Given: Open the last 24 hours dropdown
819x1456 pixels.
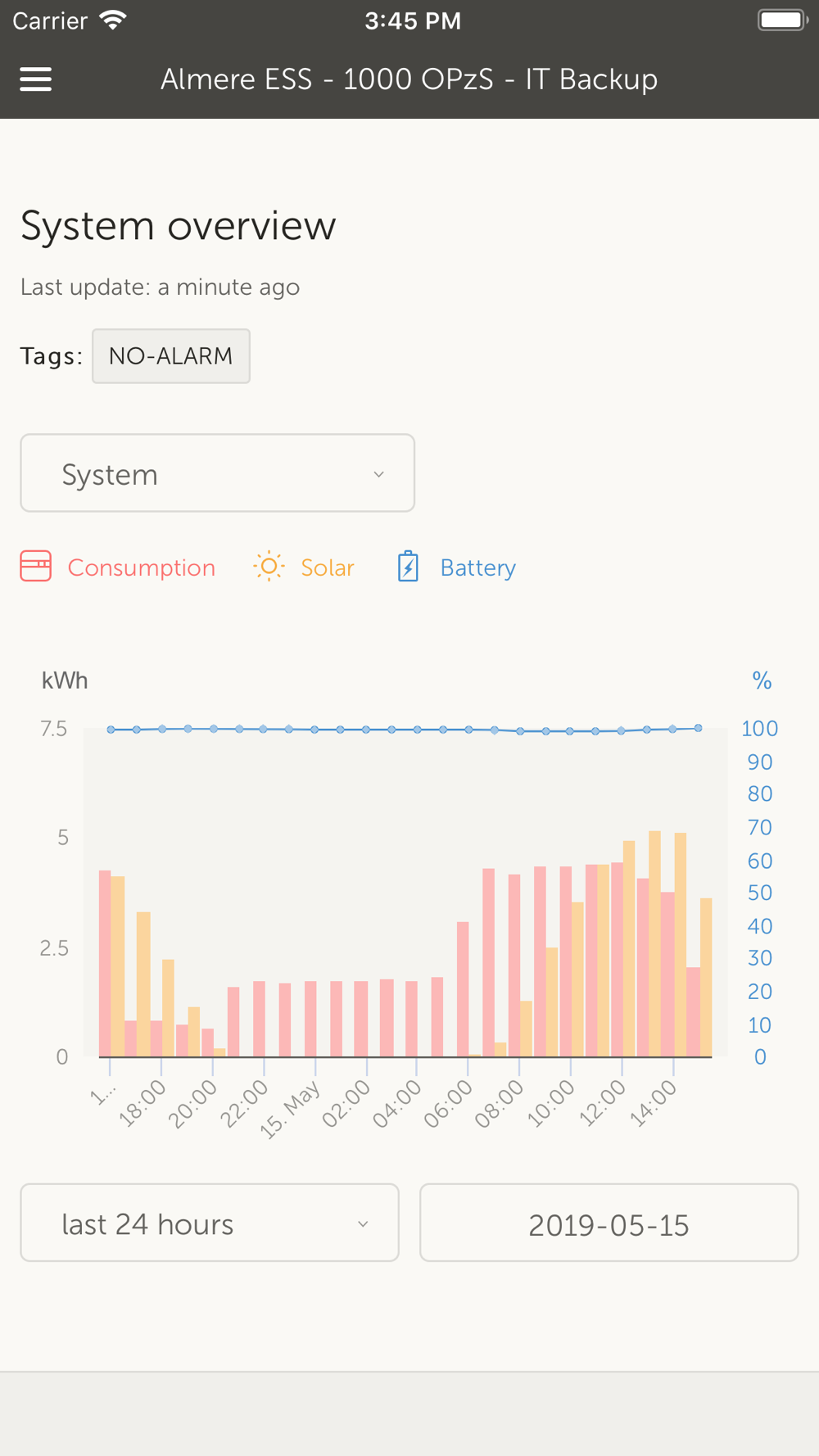Looking at the screenshot, I should 209,1223.
